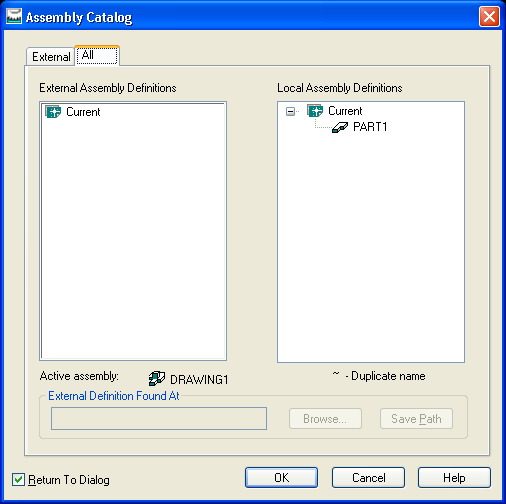The image size is (506, 504).
Task: Select the PART1 part icon
Action: coord(340,127)
